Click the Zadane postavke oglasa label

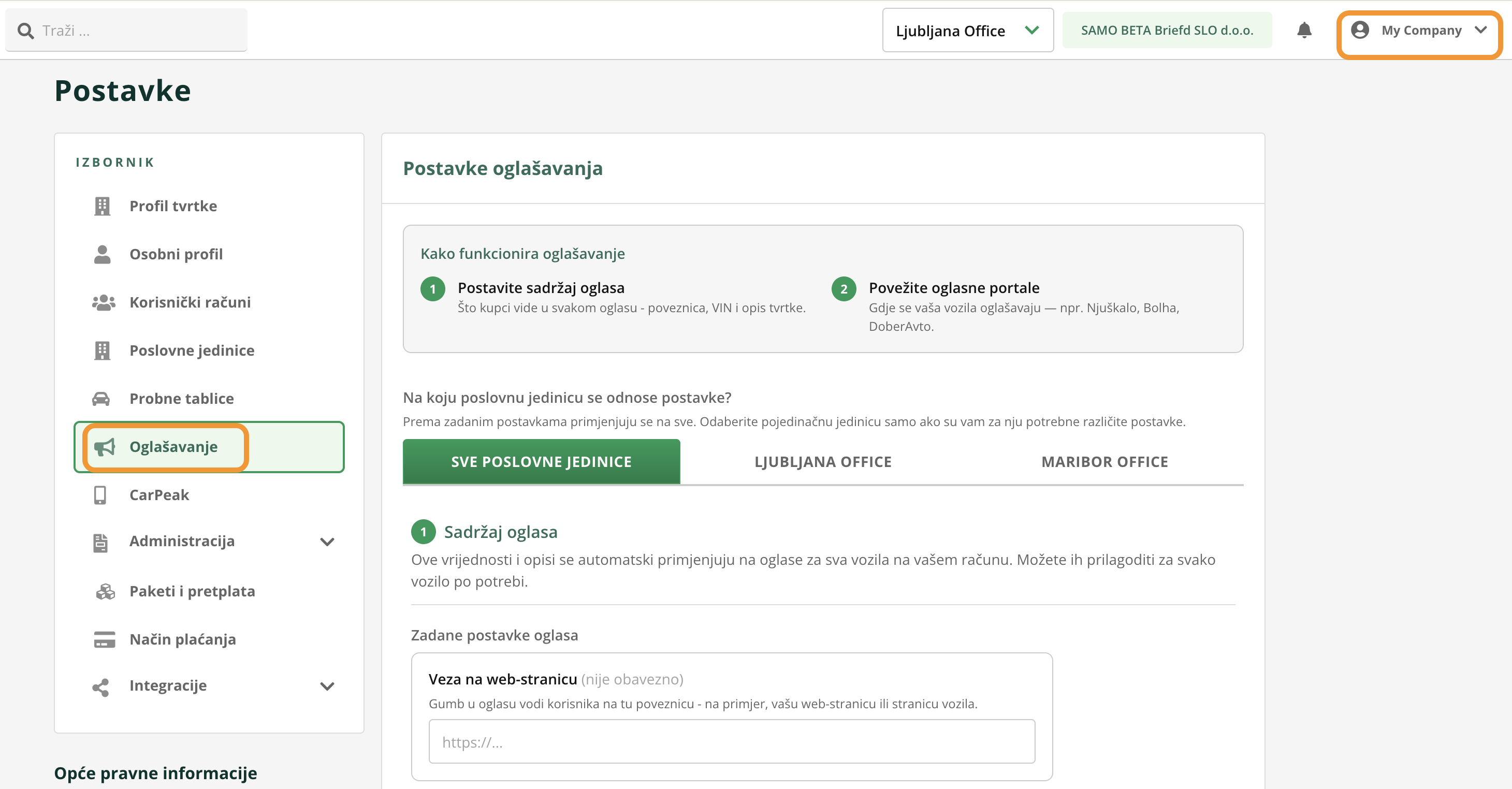pos(494,635)
